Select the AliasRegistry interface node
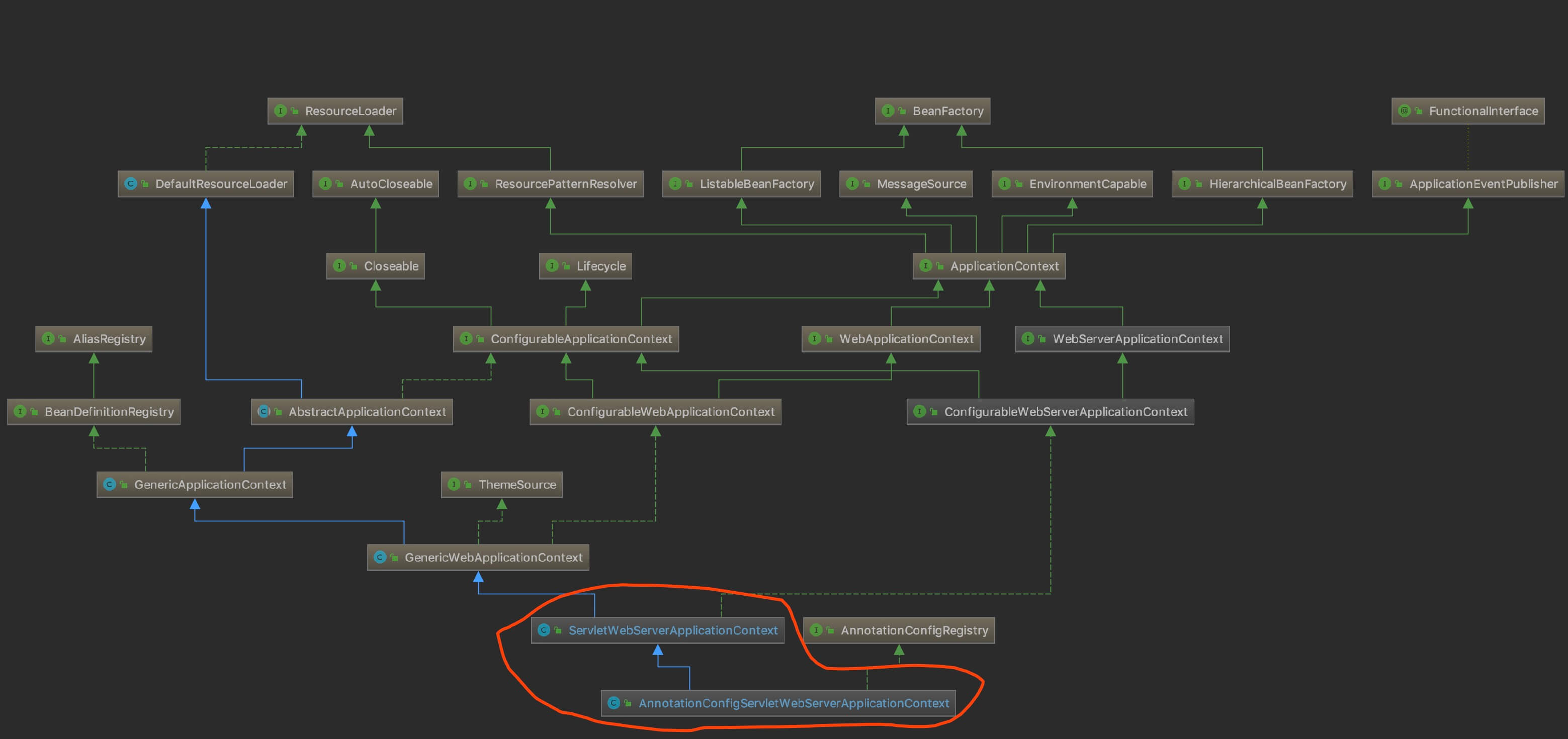This screenshot has height=739, width=1568. pos(109,339)
